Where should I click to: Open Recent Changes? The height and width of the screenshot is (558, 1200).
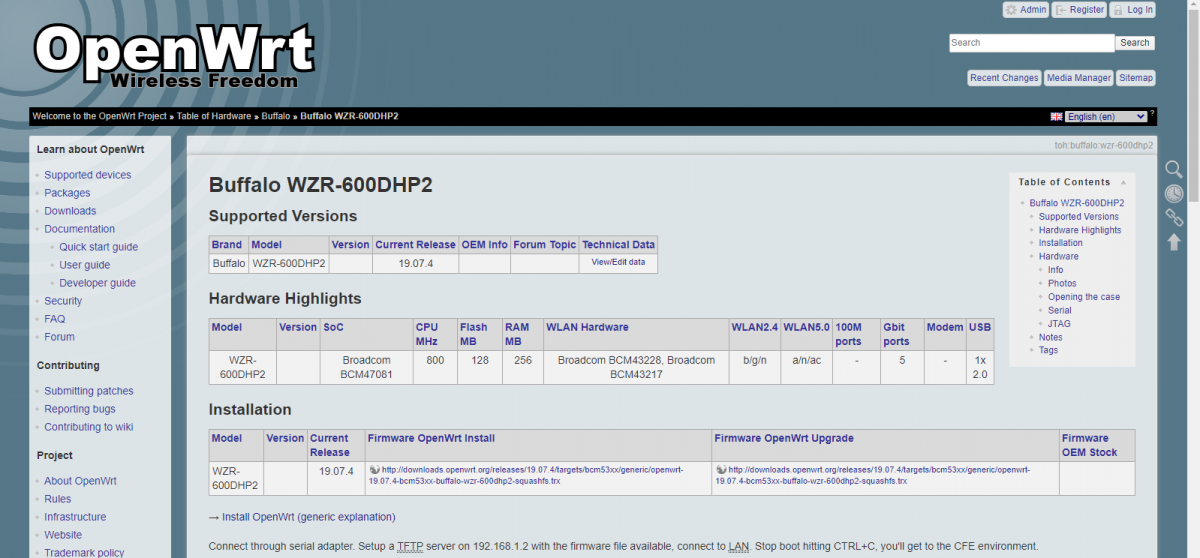(1004, 78)
